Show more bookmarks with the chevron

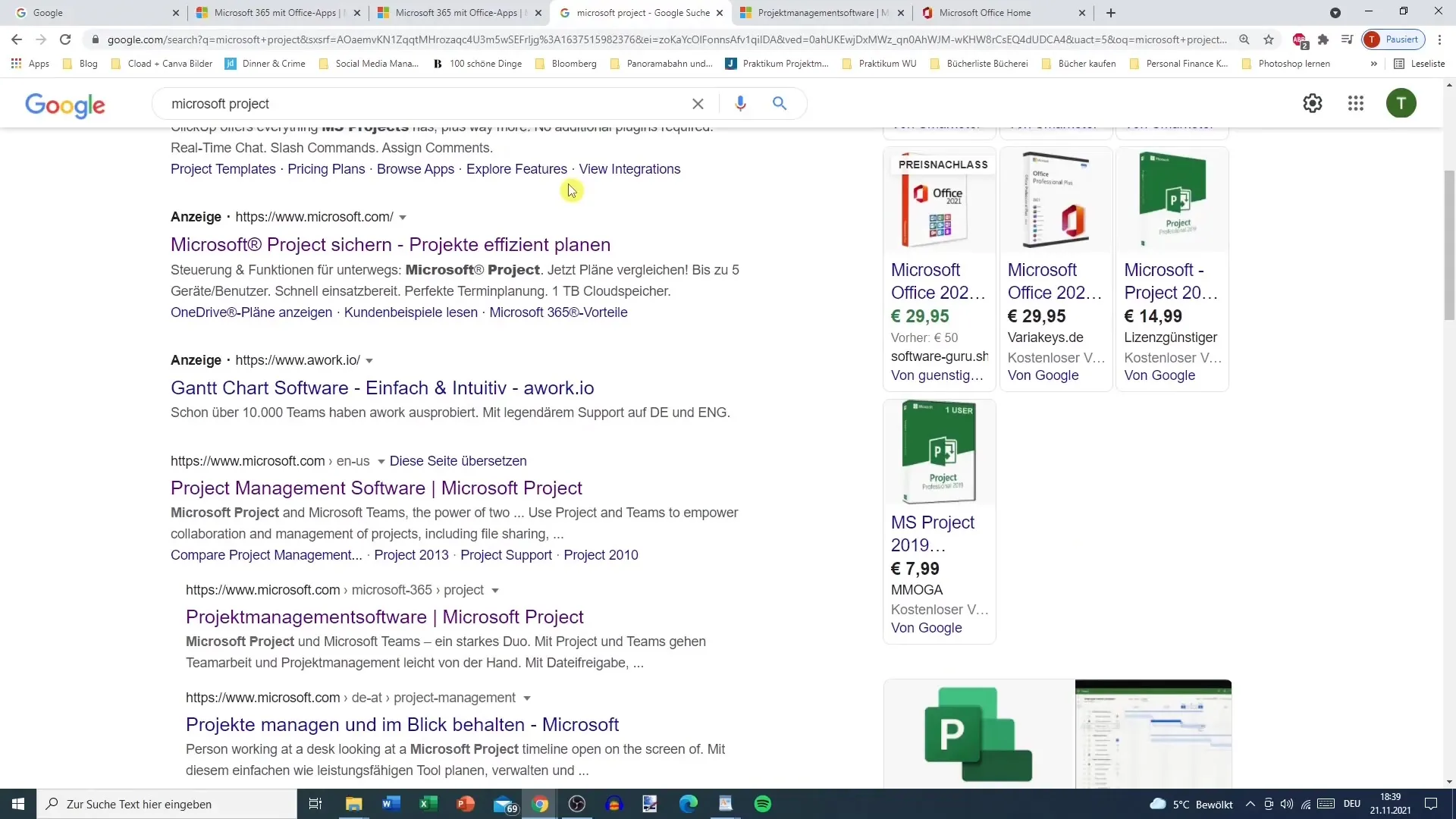(1373, 64)
